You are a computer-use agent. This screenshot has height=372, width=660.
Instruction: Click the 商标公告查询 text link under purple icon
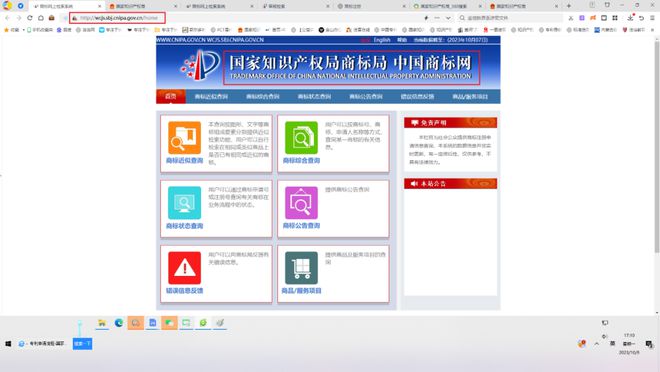[x=301, y=226]
